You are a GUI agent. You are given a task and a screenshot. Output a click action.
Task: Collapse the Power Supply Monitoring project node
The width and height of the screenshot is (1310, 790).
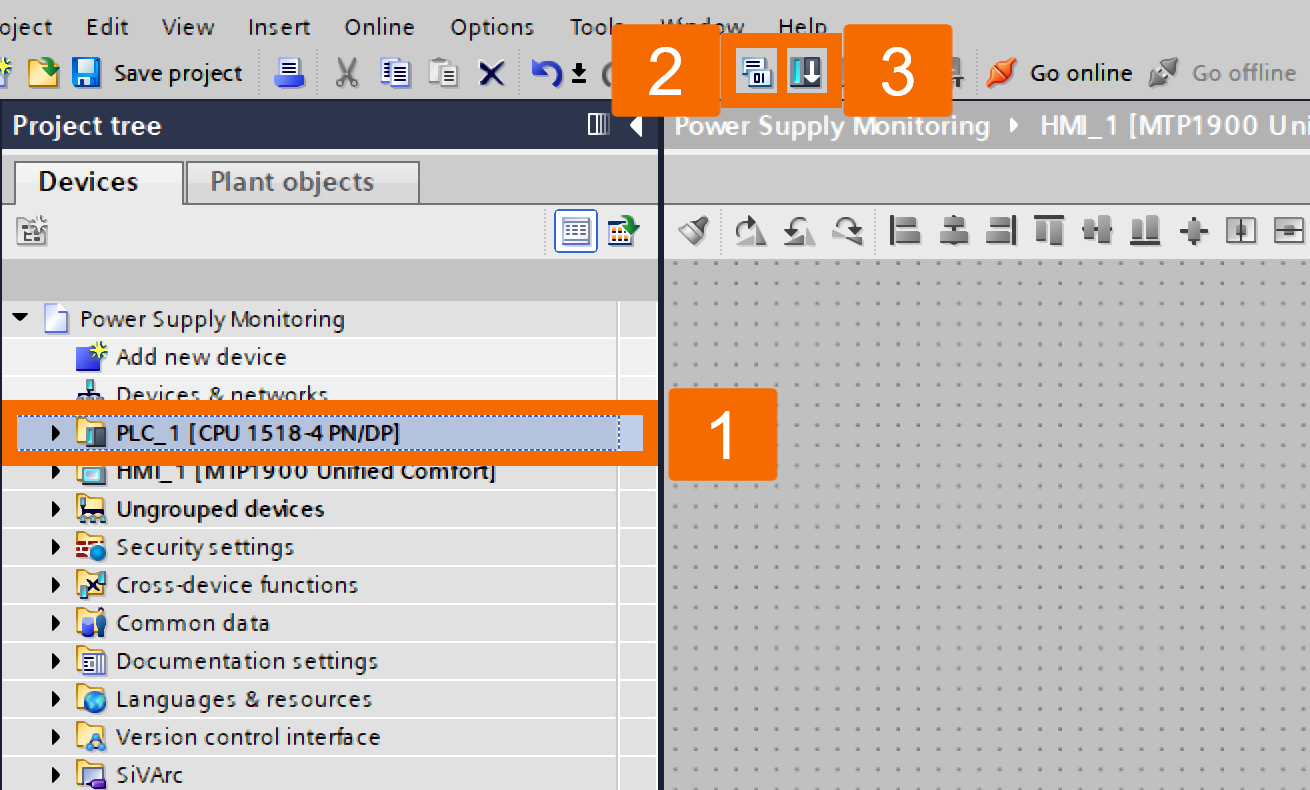20,319
